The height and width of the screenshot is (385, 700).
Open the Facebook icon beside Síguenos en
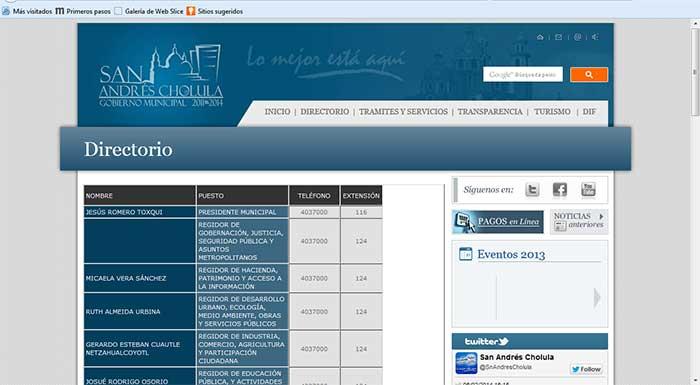click(x=560, y=190)
